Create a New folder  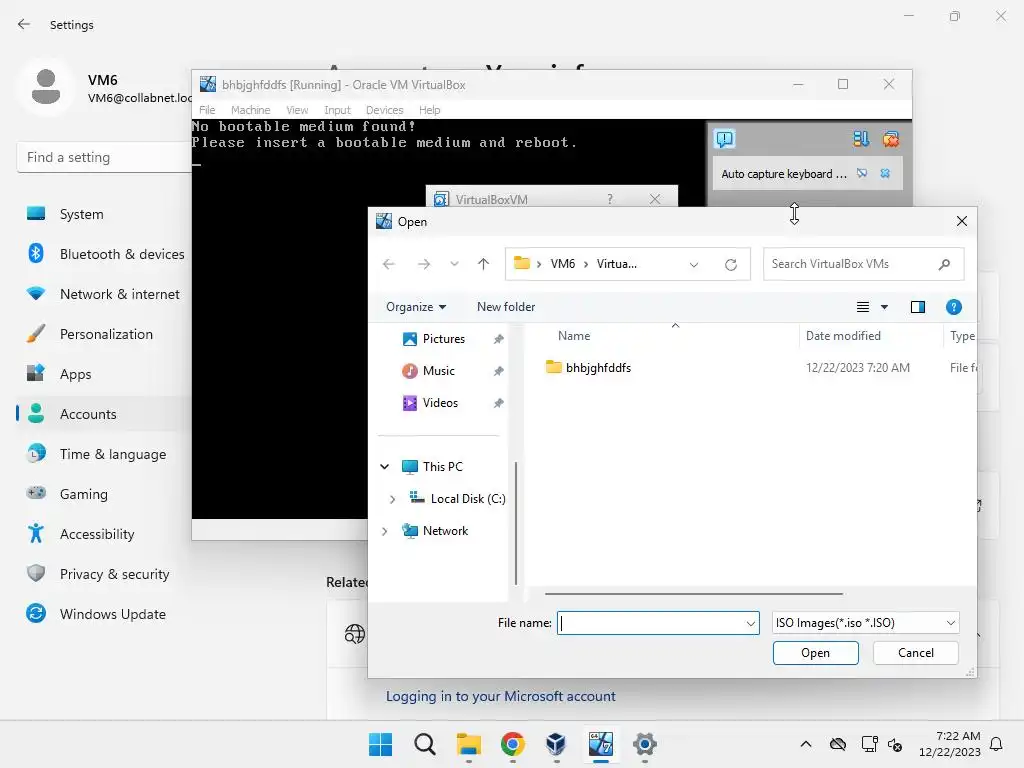505,307
